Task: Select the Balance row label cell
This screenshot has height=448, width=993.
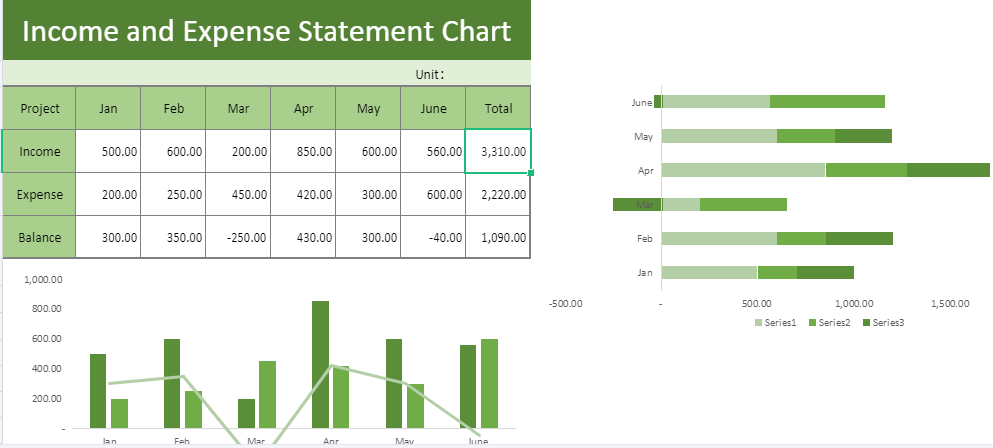Action: [39, 238]
